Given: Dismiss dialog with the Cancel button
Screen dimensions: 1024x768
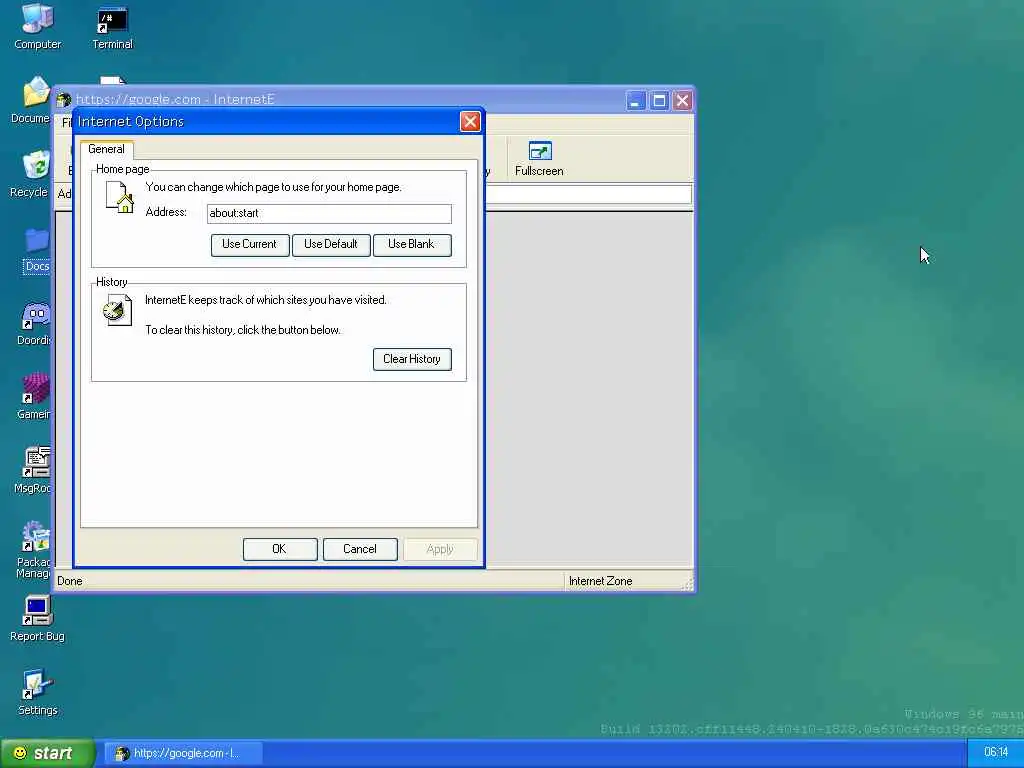Looking at the screenshot, I should tap(360, 549).
